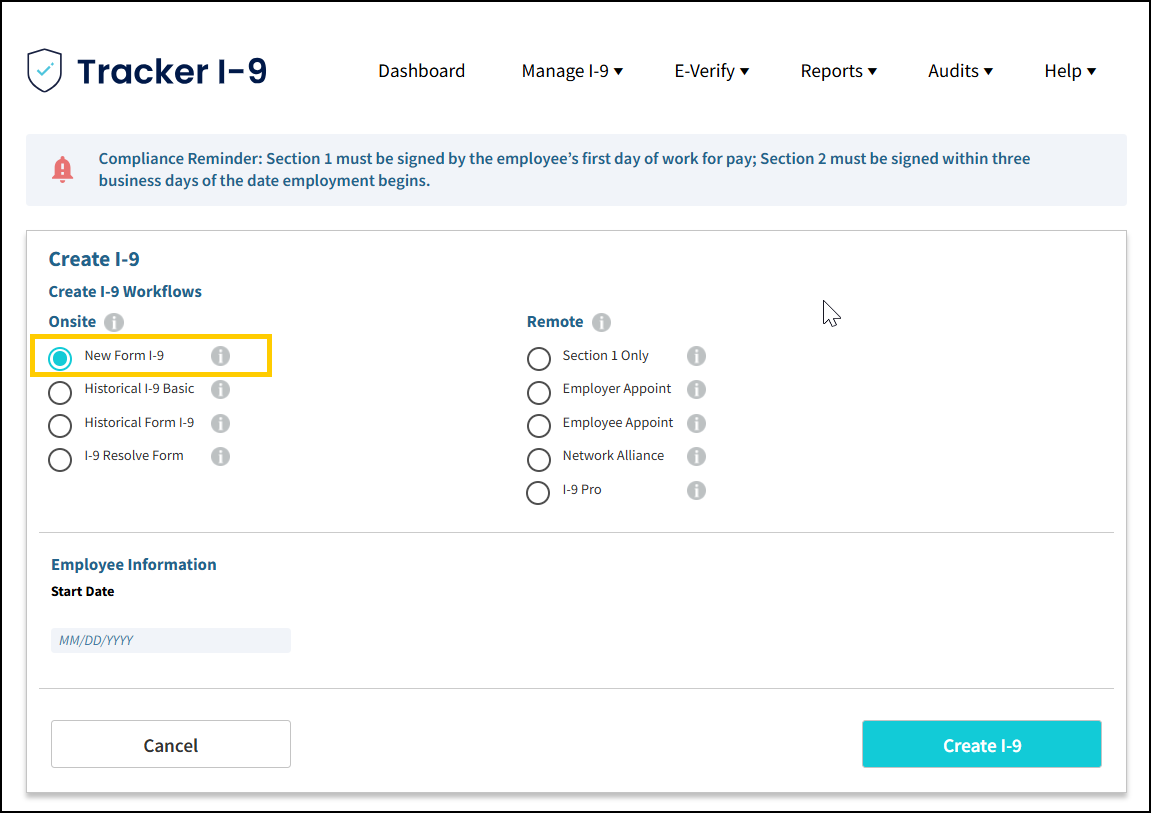
Task: Click the Tracker I-9 shield logo
Action: tap(44, 70)
